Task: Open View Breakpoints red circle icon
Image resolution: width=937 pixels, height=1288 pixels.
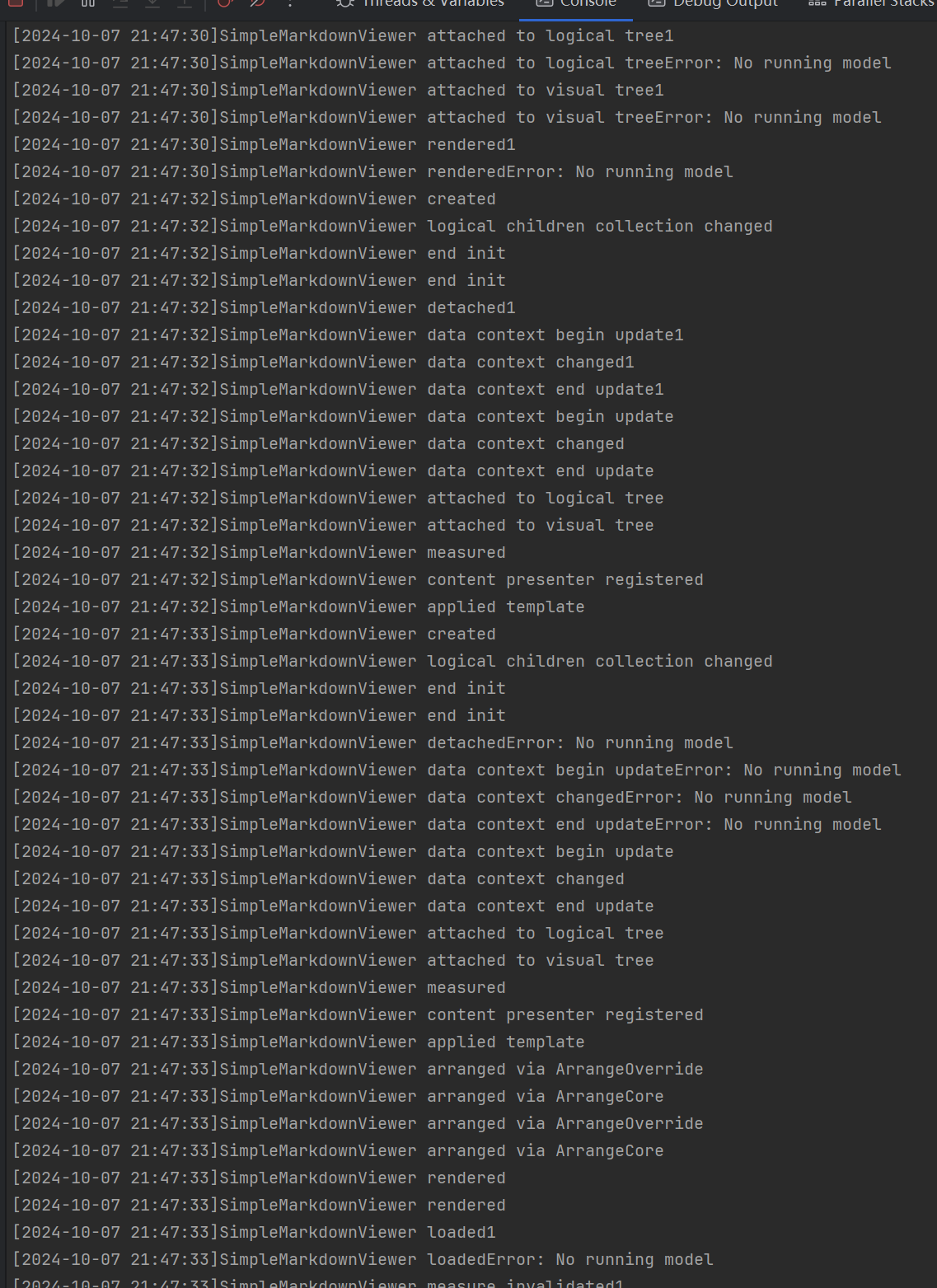Action: (225, 2)
